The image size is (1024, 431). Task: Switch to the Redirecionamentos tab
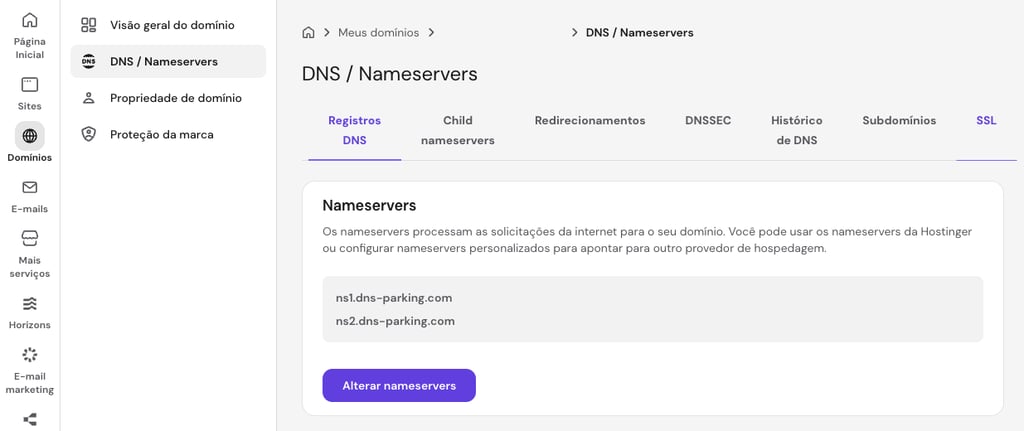click(x=590, y=121)
